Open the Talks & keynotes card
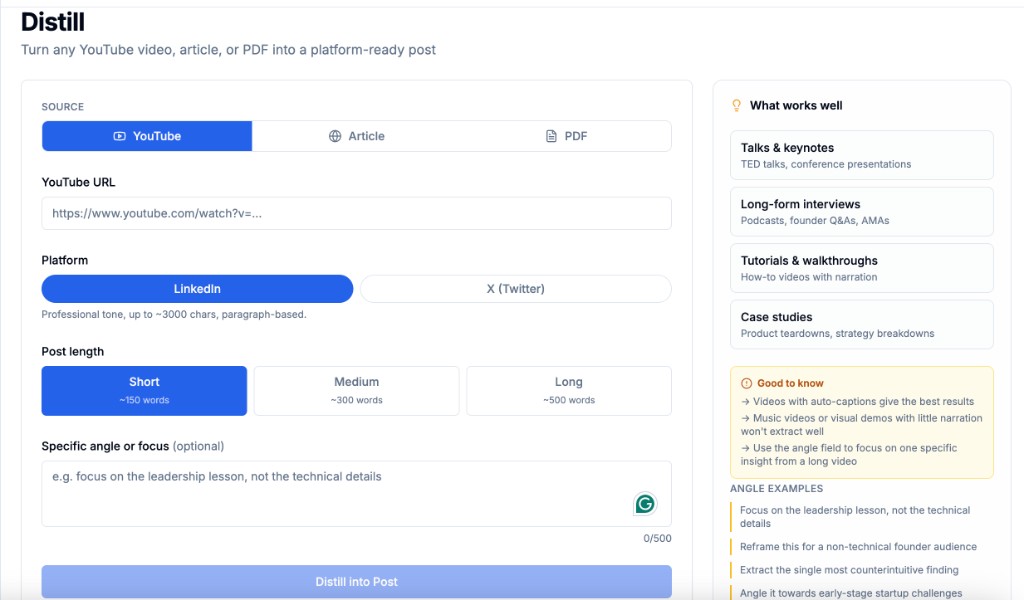Viewport: 1024px width, 600px height. point(861,155)
